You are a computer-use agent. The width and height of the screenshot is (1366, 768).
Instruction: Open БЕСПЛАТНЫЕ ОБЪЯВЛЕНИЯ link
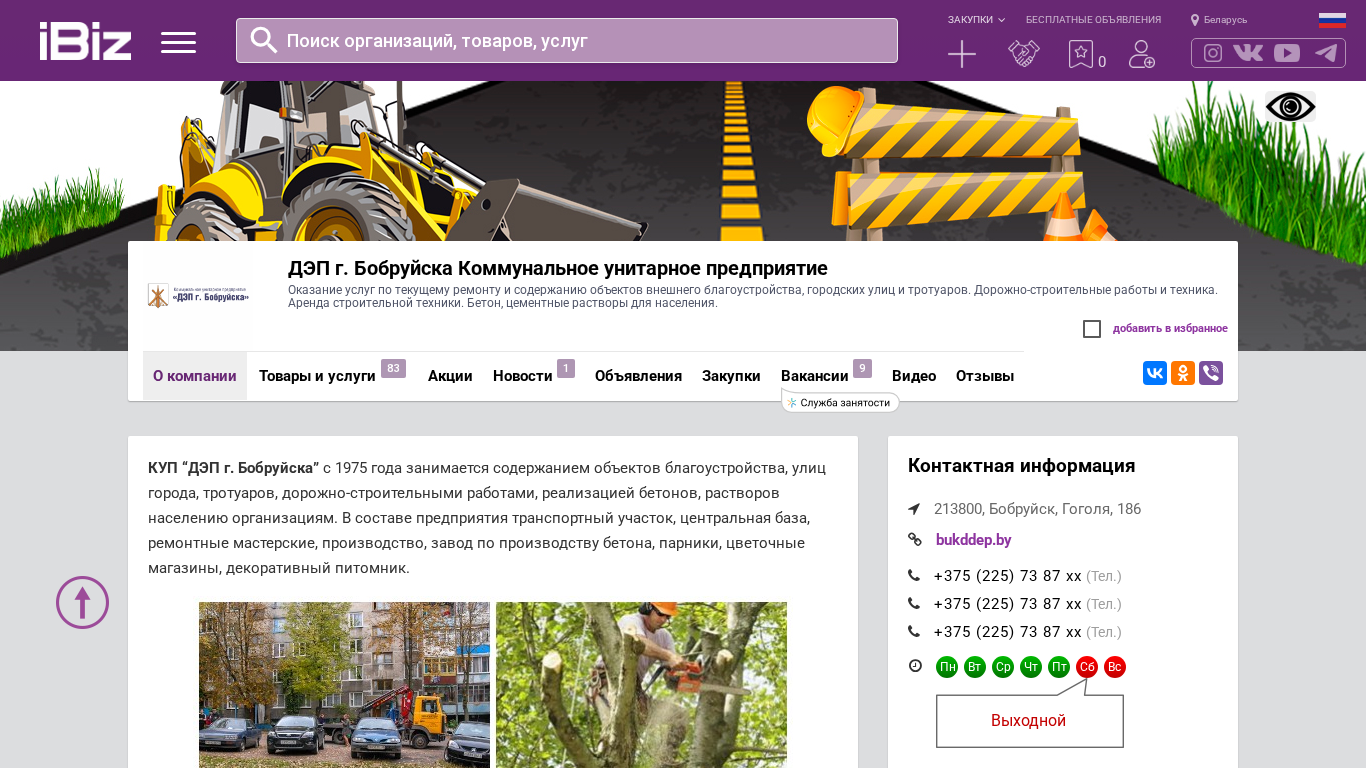[1093, 20]
